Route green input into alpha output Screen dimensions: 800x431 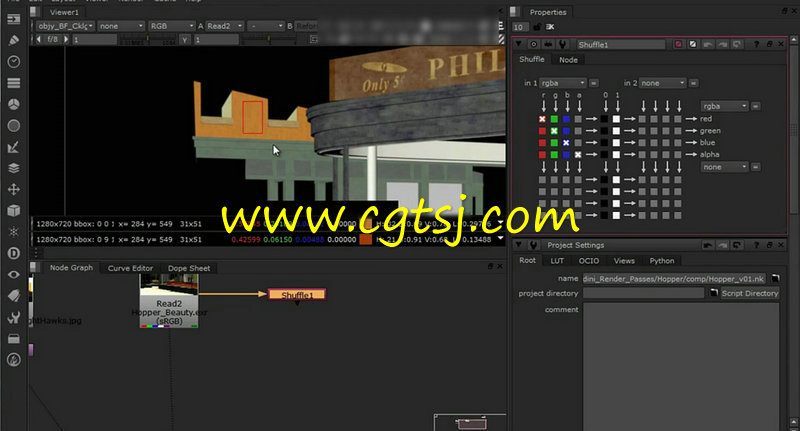pyautogui.click(x=554, y=155)
